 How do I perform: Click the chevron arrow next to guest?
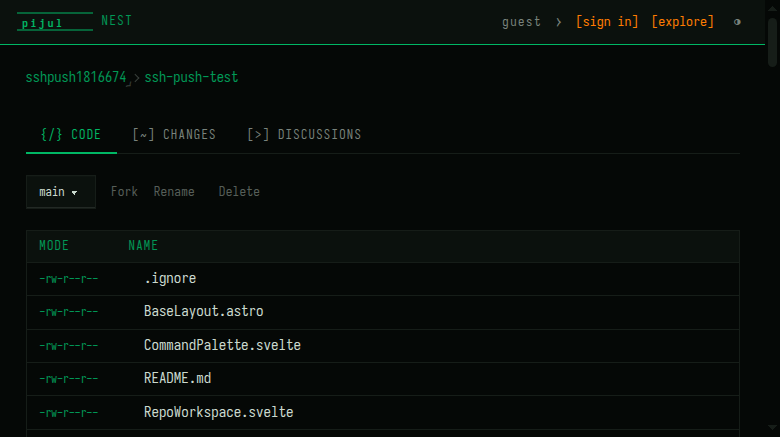click(559, 22)
